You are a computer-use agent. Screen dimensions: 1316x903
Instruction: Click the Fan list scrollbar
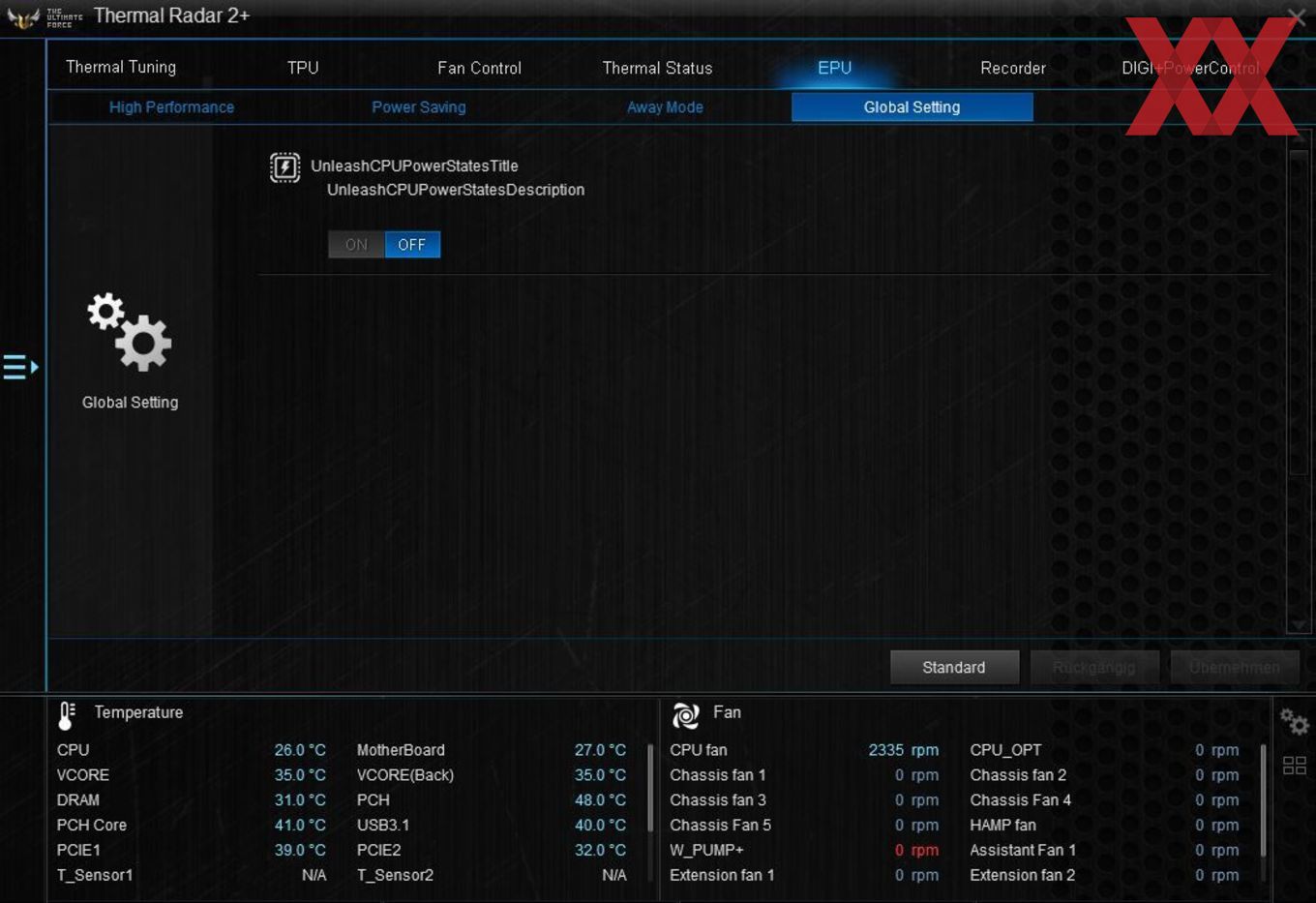click(x=1264, y=799)
